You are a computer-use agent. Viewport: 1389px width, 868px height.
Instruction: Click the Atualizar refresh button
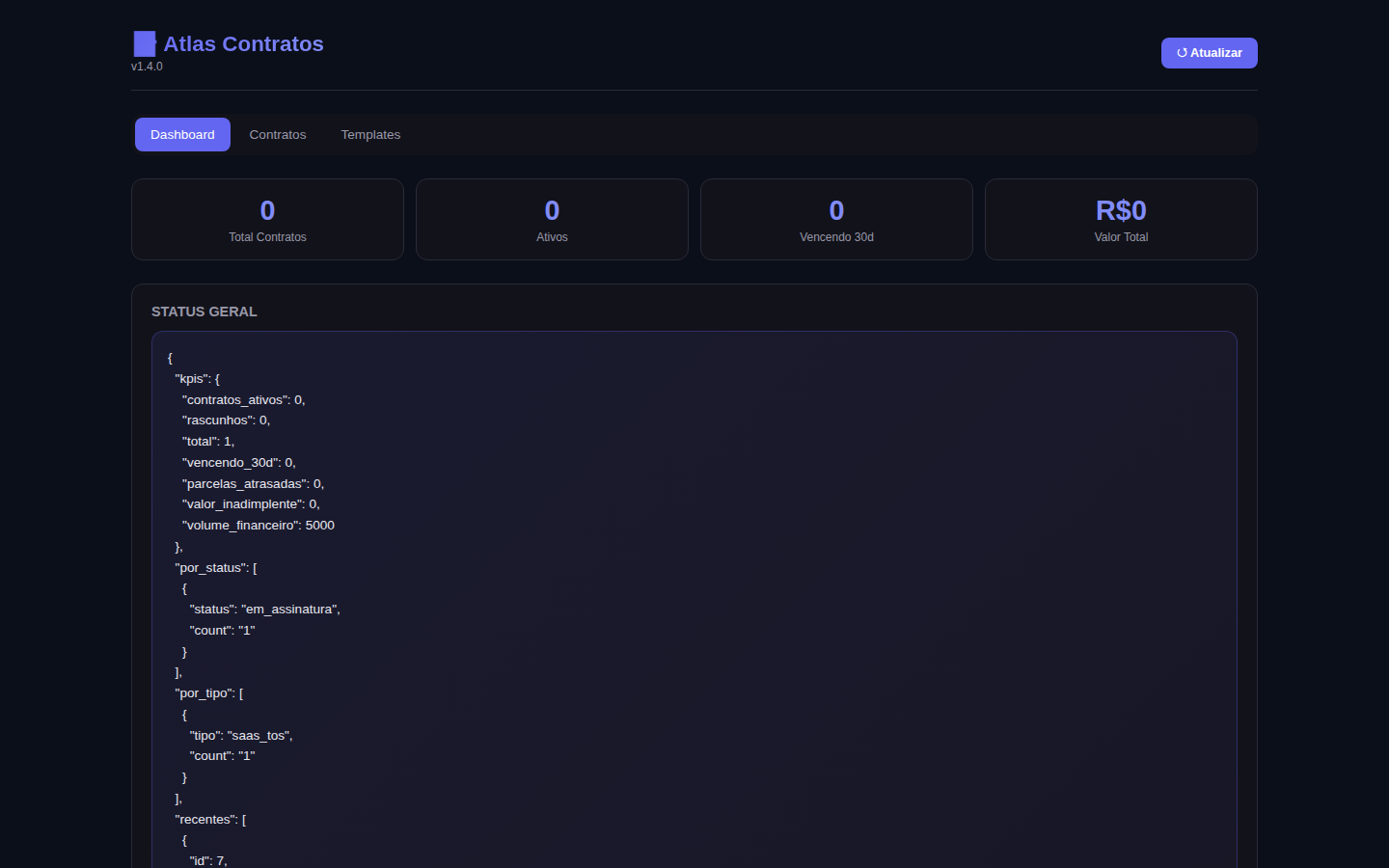(1209, 53)
